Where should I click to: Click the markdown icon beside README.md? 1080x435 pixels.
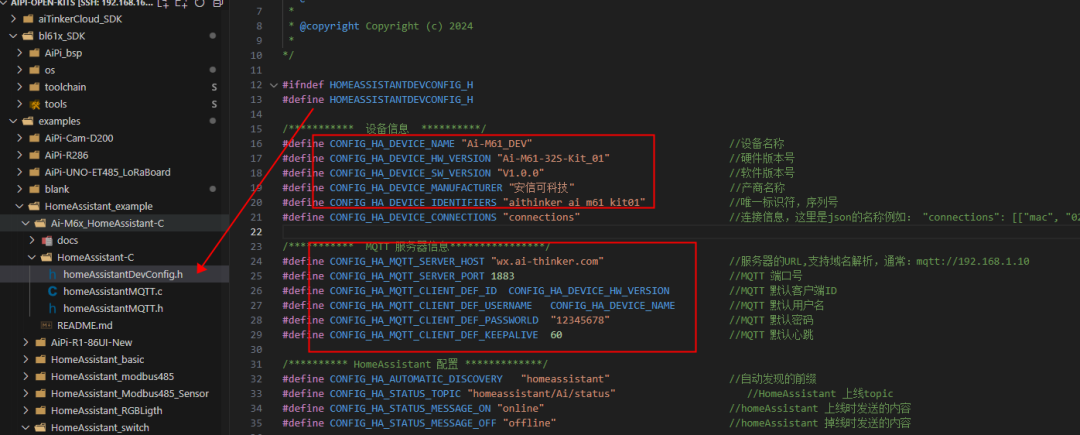tap(47, 325)
